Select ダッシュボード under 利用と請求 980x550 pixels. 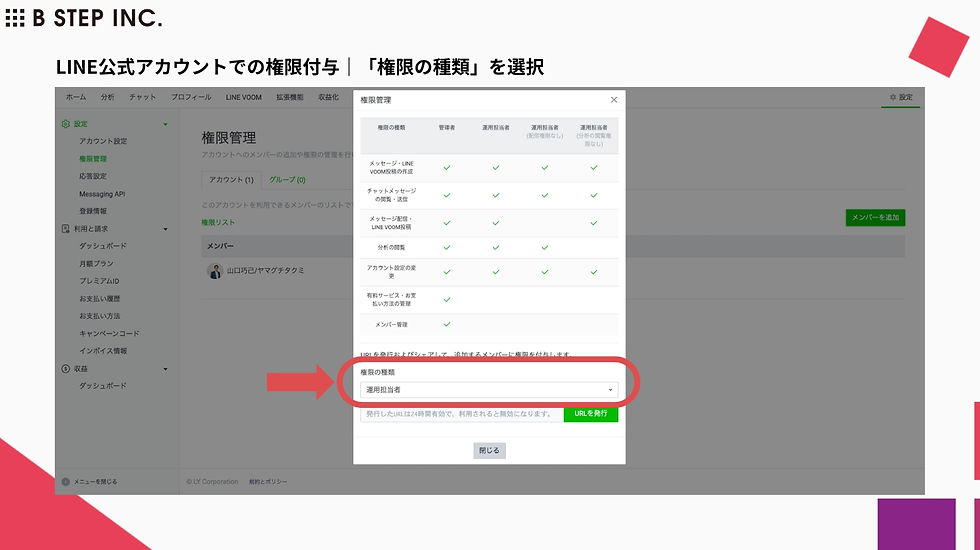[x=102, y=246]
